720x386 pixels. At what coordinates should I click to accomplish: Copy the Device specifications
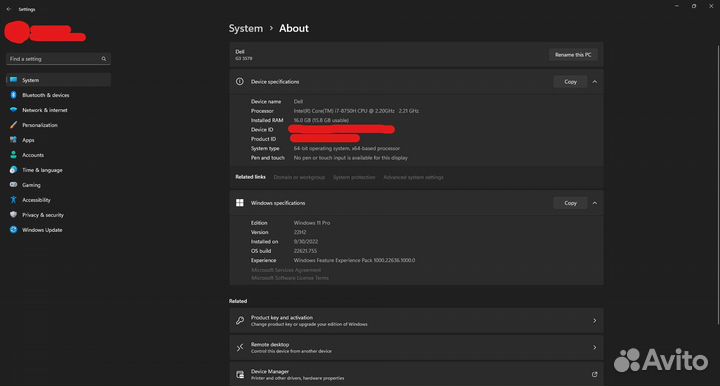(570, 82)
